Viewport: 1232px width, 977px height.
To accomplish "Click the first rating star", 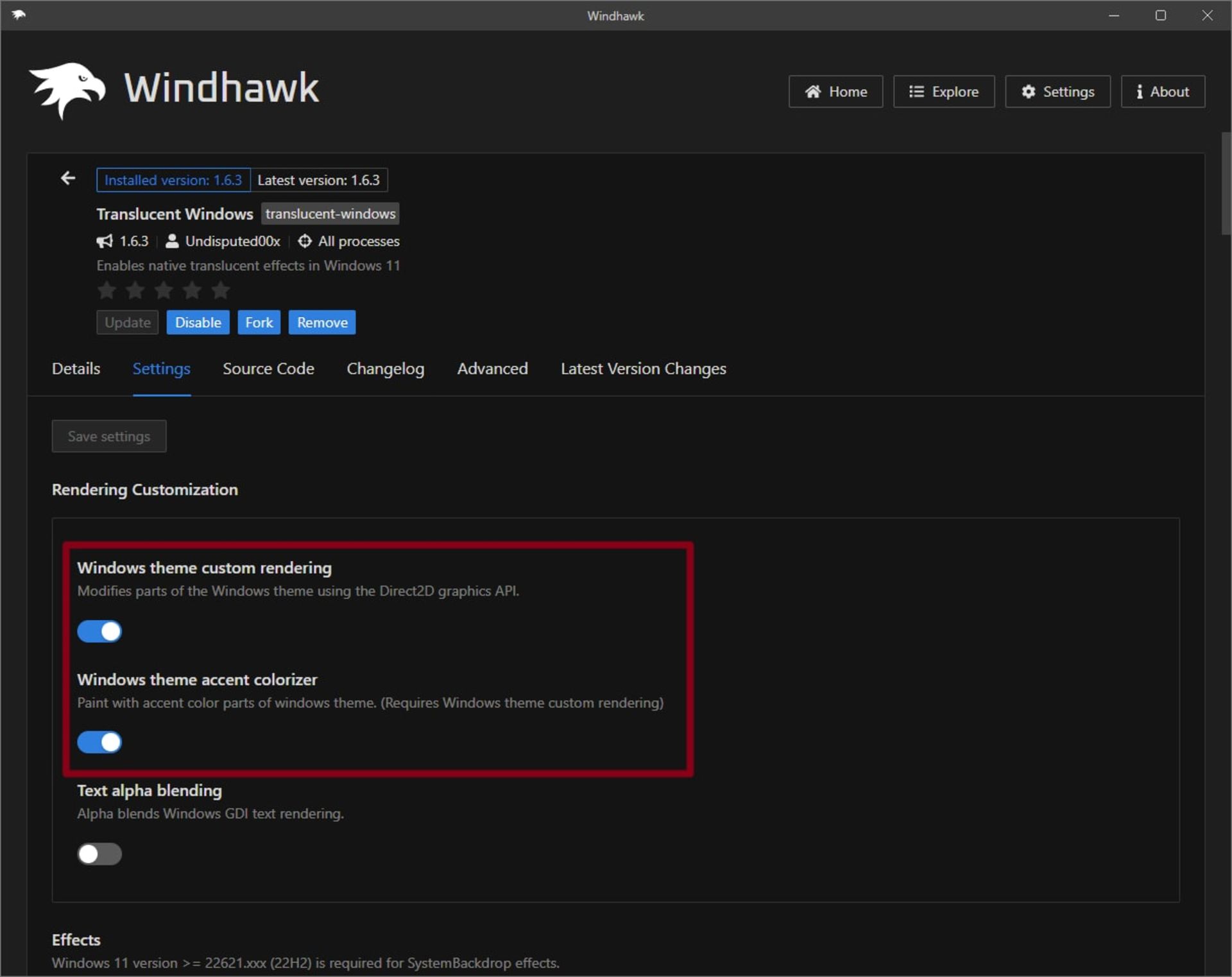I will tap(107, 291).
